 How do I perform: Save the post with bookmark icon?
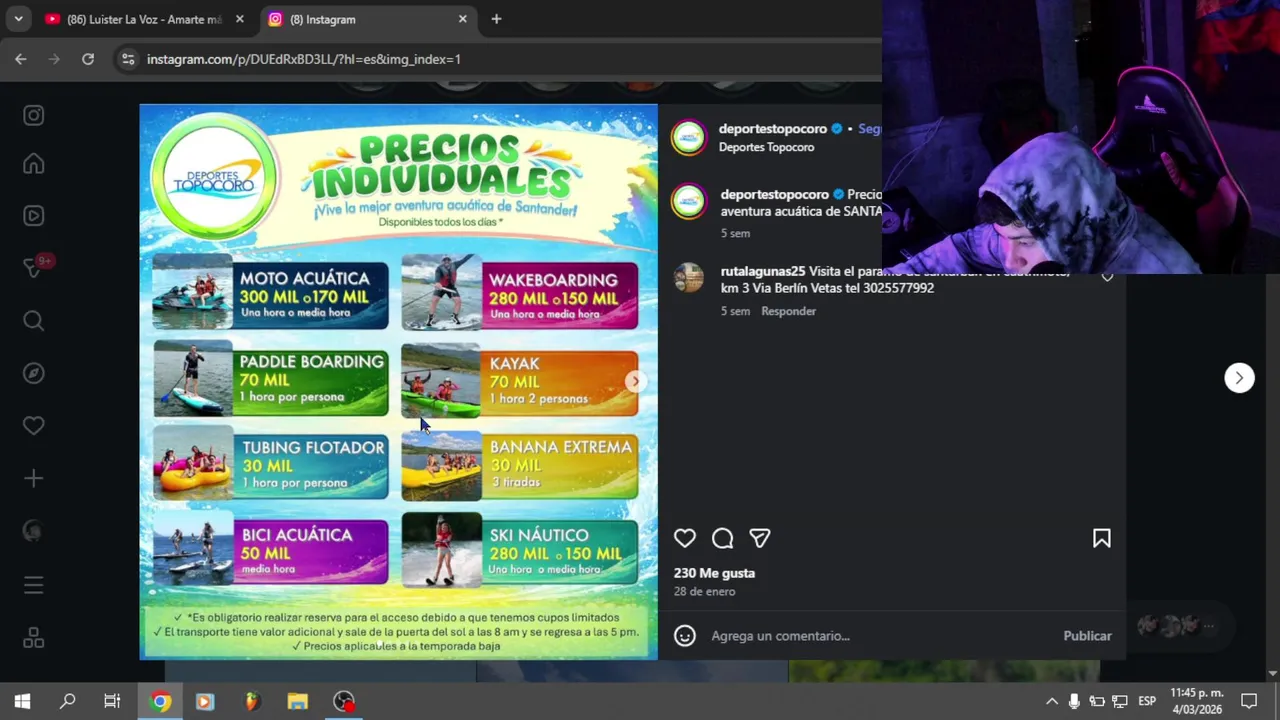pos(1101,539)
